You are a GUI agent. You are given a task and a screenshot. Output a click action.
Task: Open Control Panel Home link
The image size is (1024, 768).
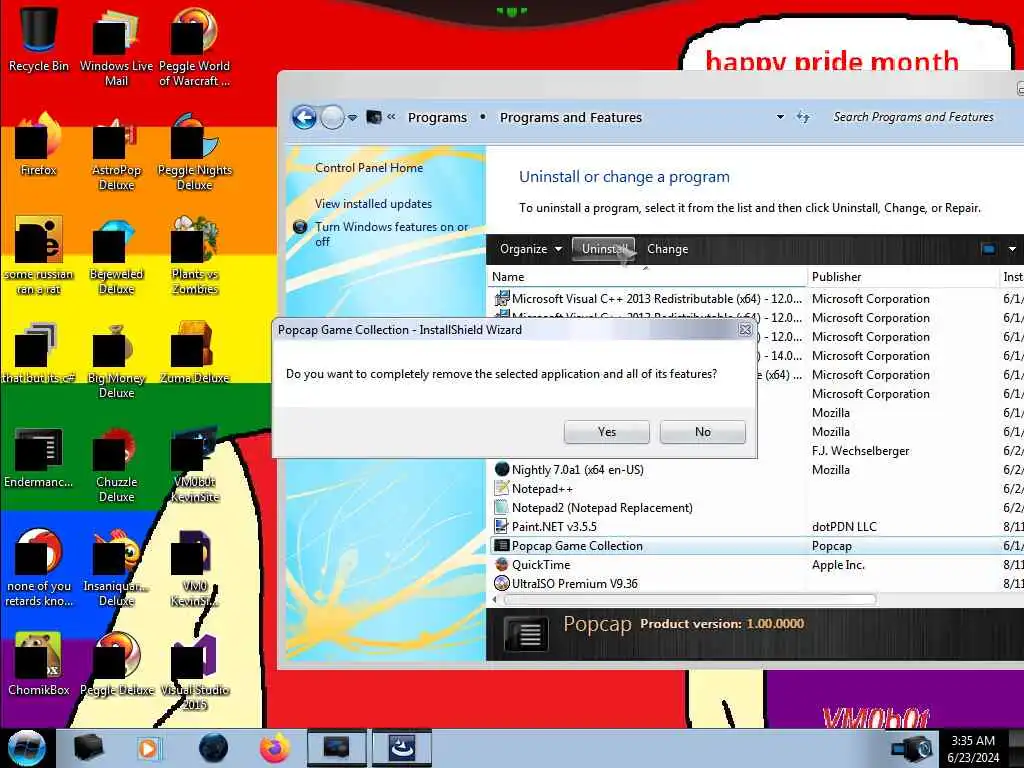tap(369, 168)
